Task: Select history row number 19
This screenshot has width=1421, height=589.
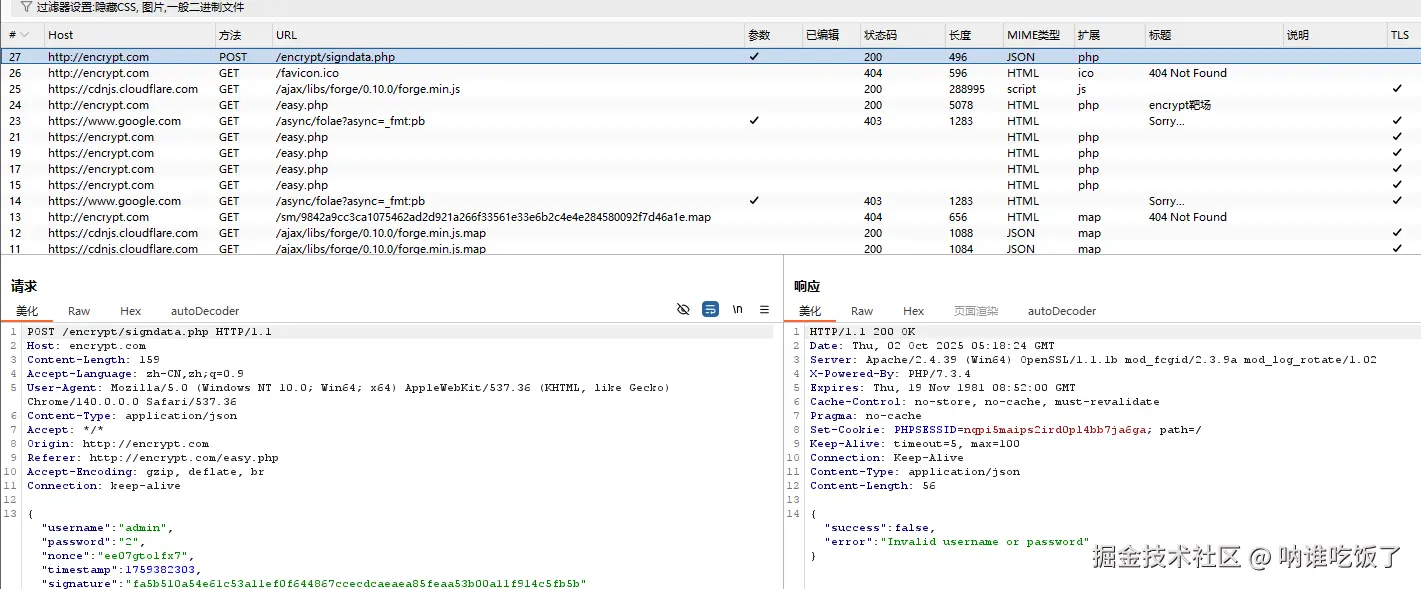Action: [x=710, y=153]
